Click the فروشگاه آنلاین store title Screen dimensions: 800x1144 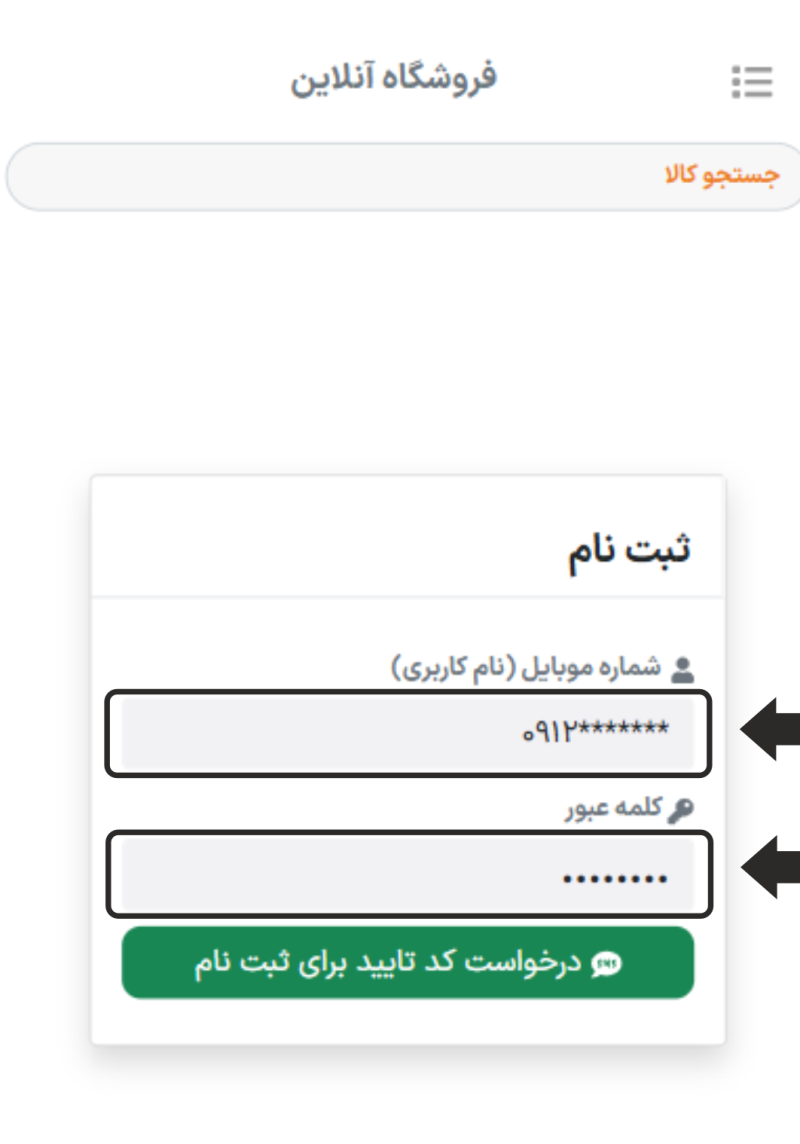pyautogui.click(x=393, y=78)
